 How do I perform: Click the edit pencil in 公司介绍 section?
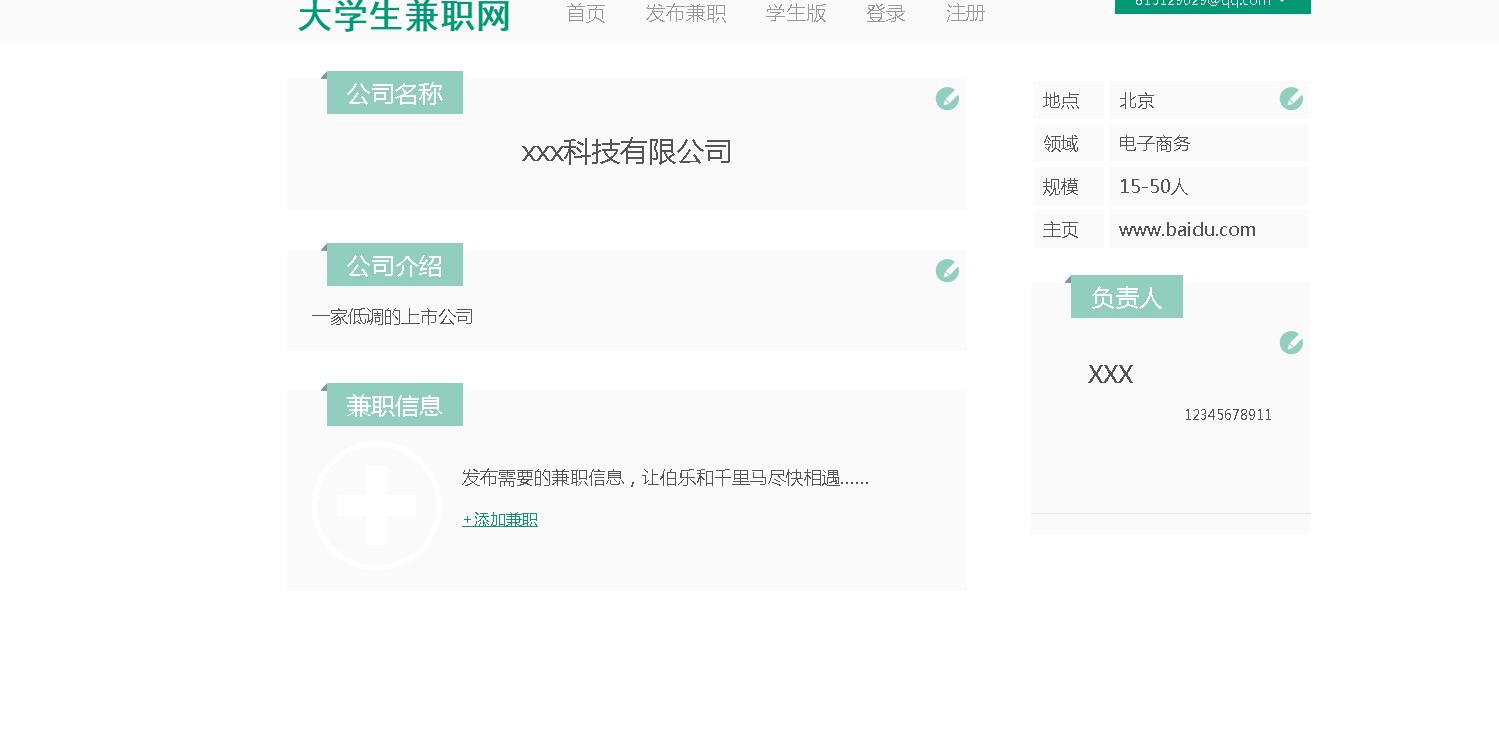tap(947, 270)
